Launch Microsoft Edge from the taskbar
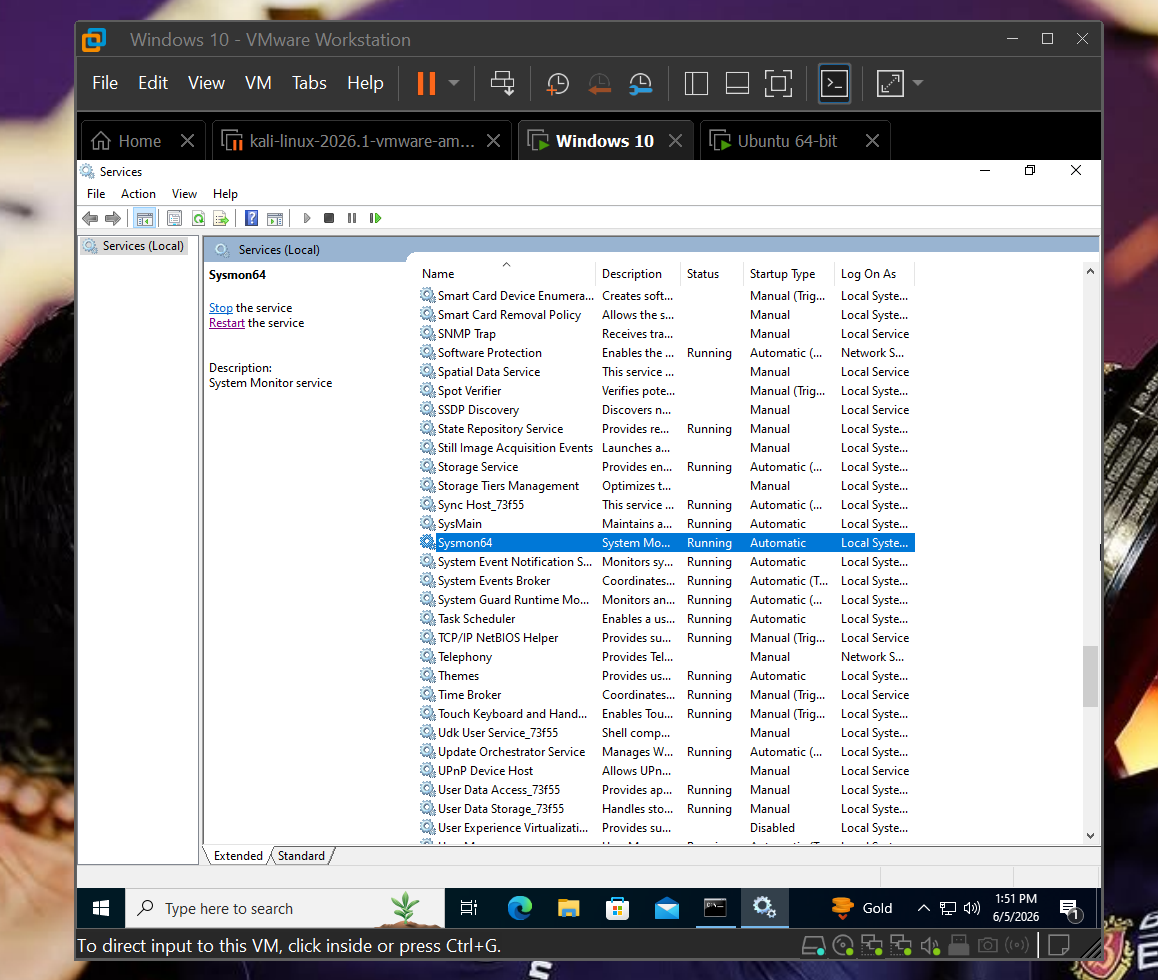 click(x=519, y=908)
